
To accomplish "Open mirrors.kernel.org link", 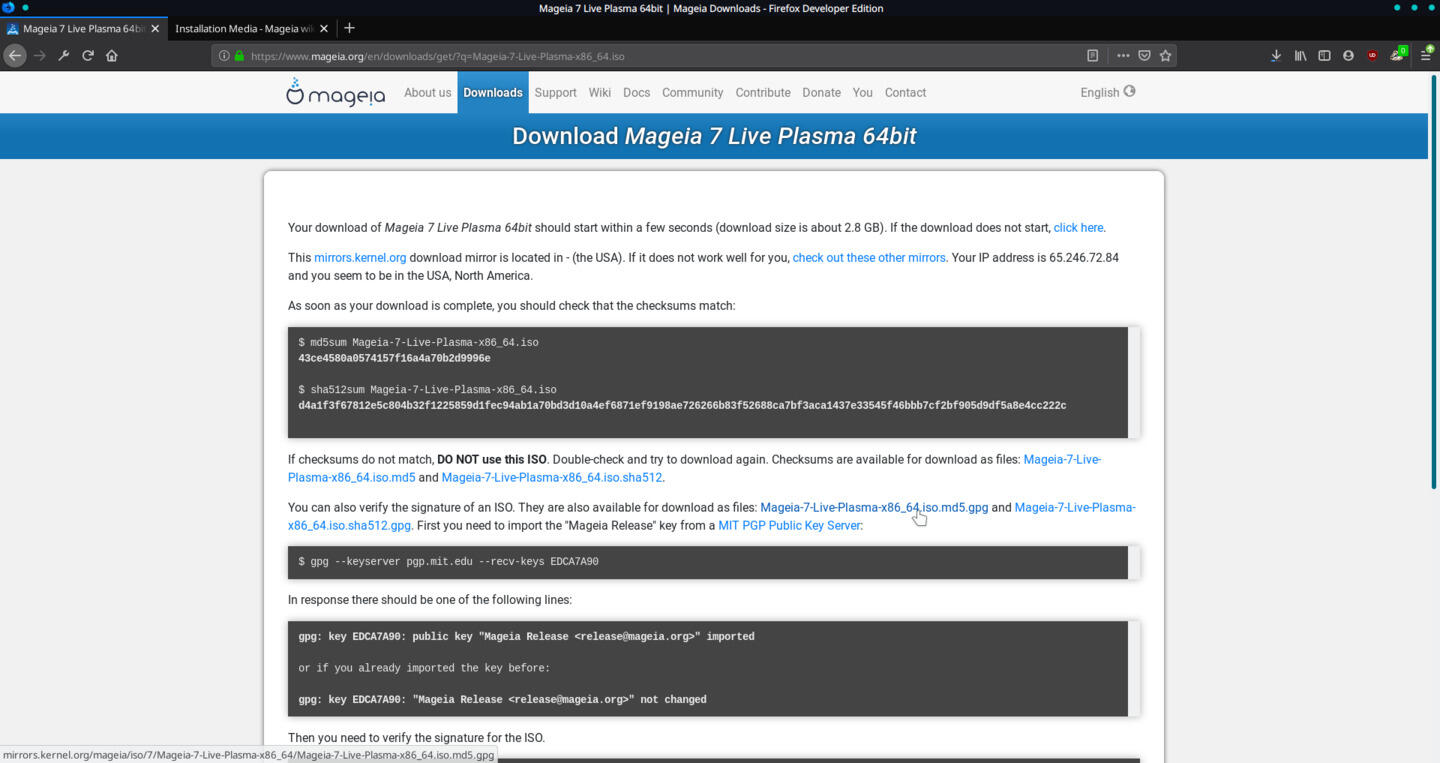I will pos(360,258).
